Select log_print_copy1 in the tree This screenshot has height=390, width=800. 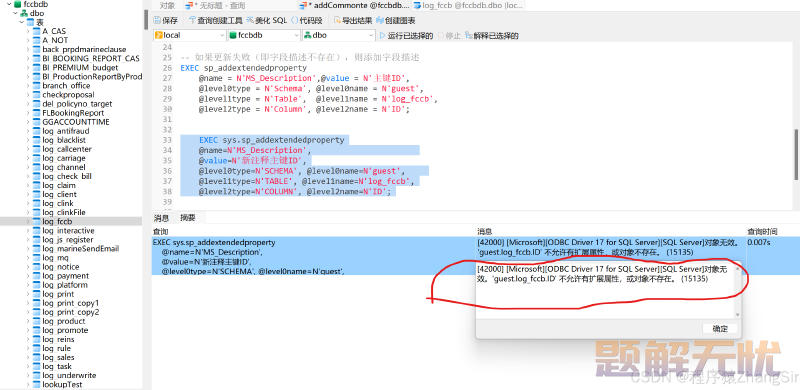coord(71,303)
